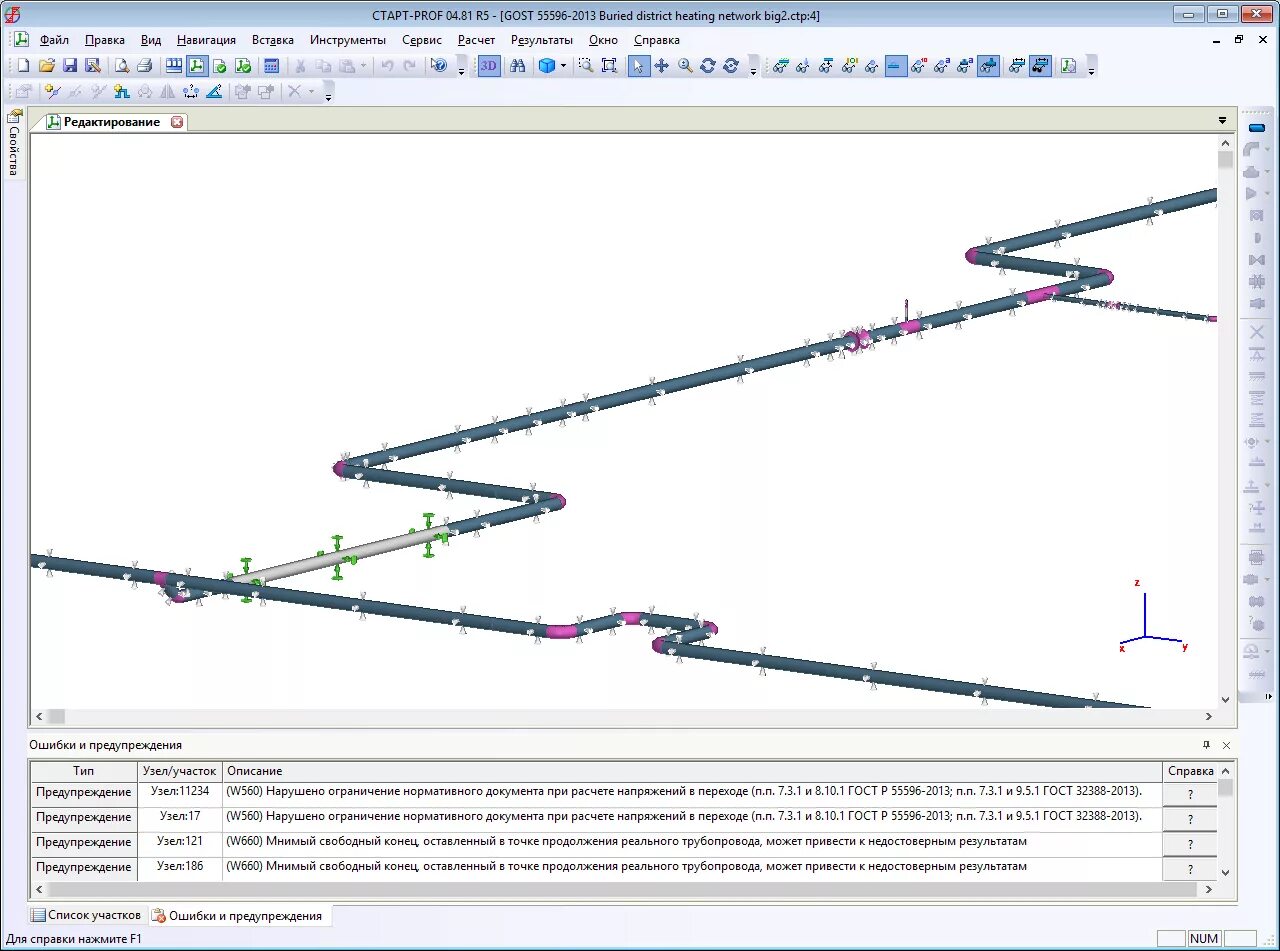Click the Save diskette icon

70,66
